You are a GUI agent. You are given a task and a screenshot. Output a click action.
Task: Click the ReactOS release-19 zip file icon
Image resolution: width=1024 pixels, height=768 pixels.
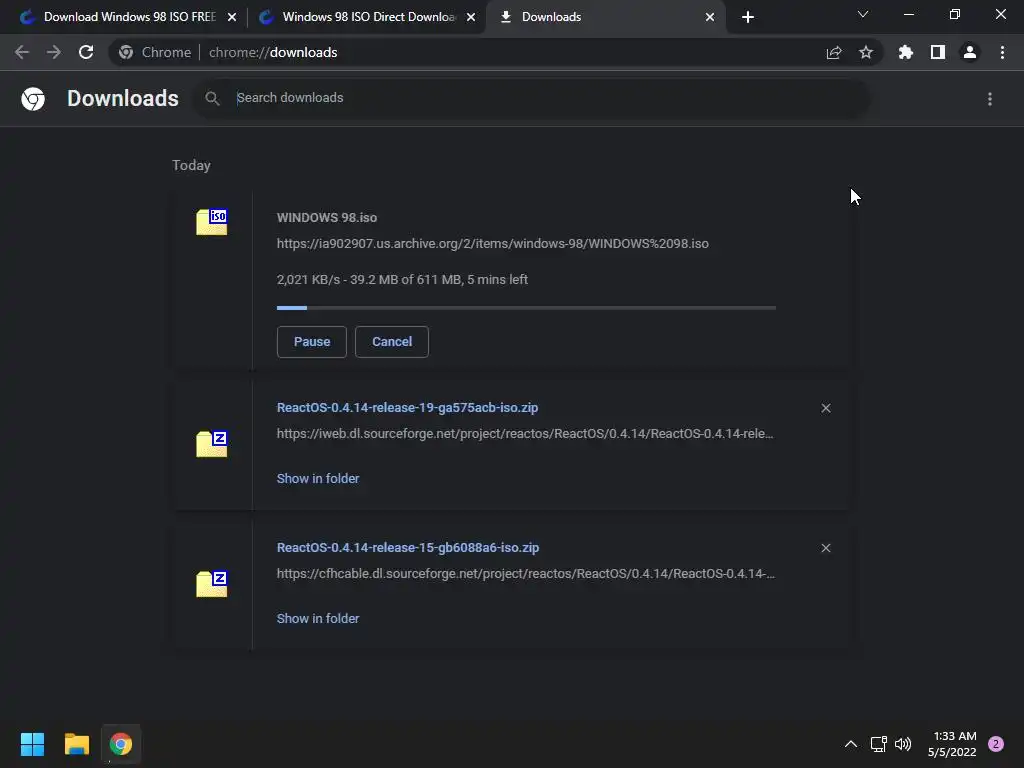pos(212,444)
